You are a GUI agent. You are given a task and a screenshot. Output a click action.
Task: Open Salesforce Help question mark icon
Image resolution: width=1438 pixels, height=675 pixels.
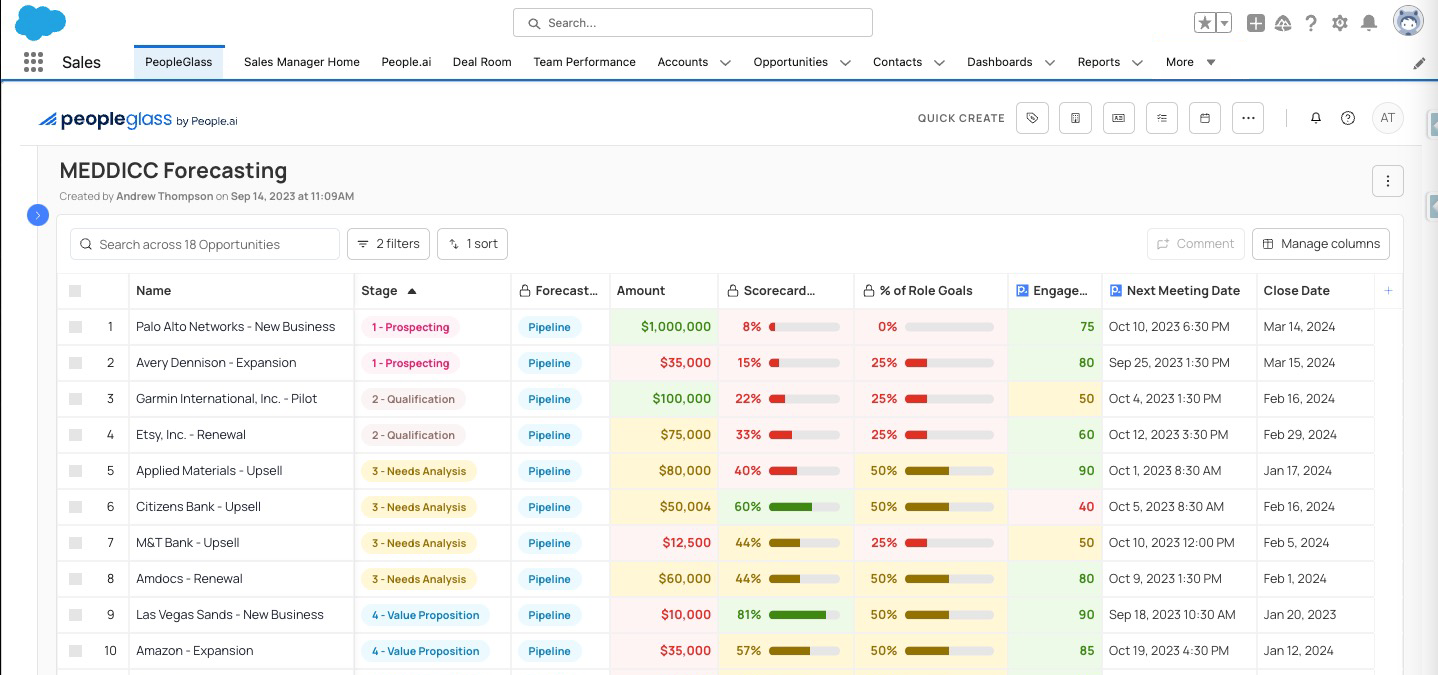tap(1311, 23)
